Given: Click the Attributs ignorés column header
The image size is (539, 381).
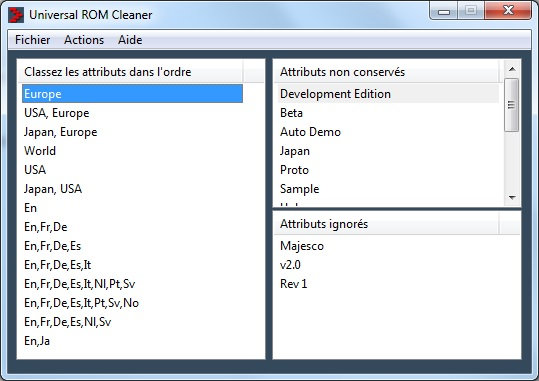Looking at the screenshot, I should [x=386, y=224].
